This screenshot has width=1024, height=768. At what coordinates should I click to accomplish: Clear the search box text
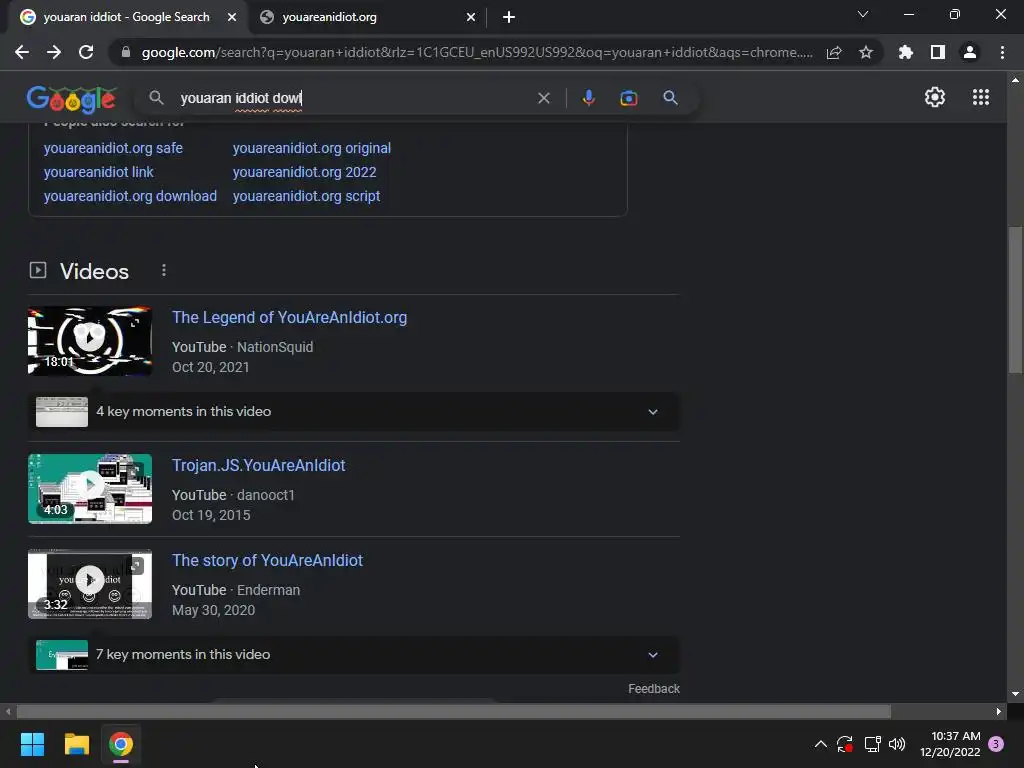click(x=543, y=98)
